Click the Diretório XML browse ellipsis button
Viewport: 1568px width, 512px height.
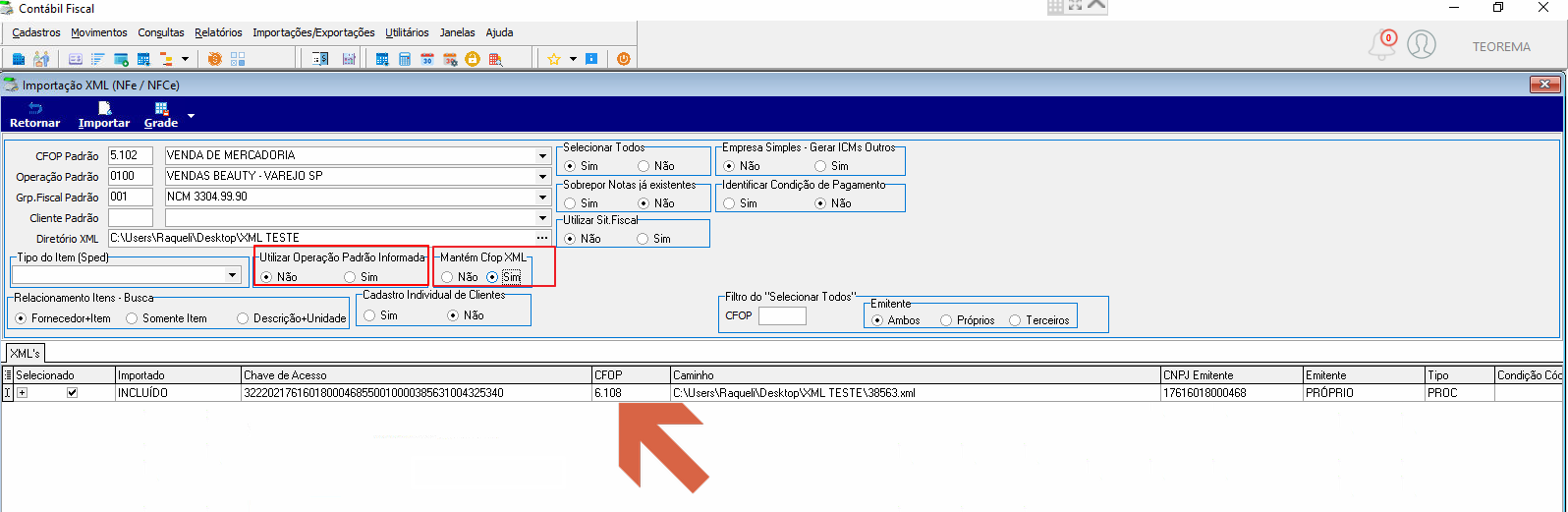pos(542,238)
